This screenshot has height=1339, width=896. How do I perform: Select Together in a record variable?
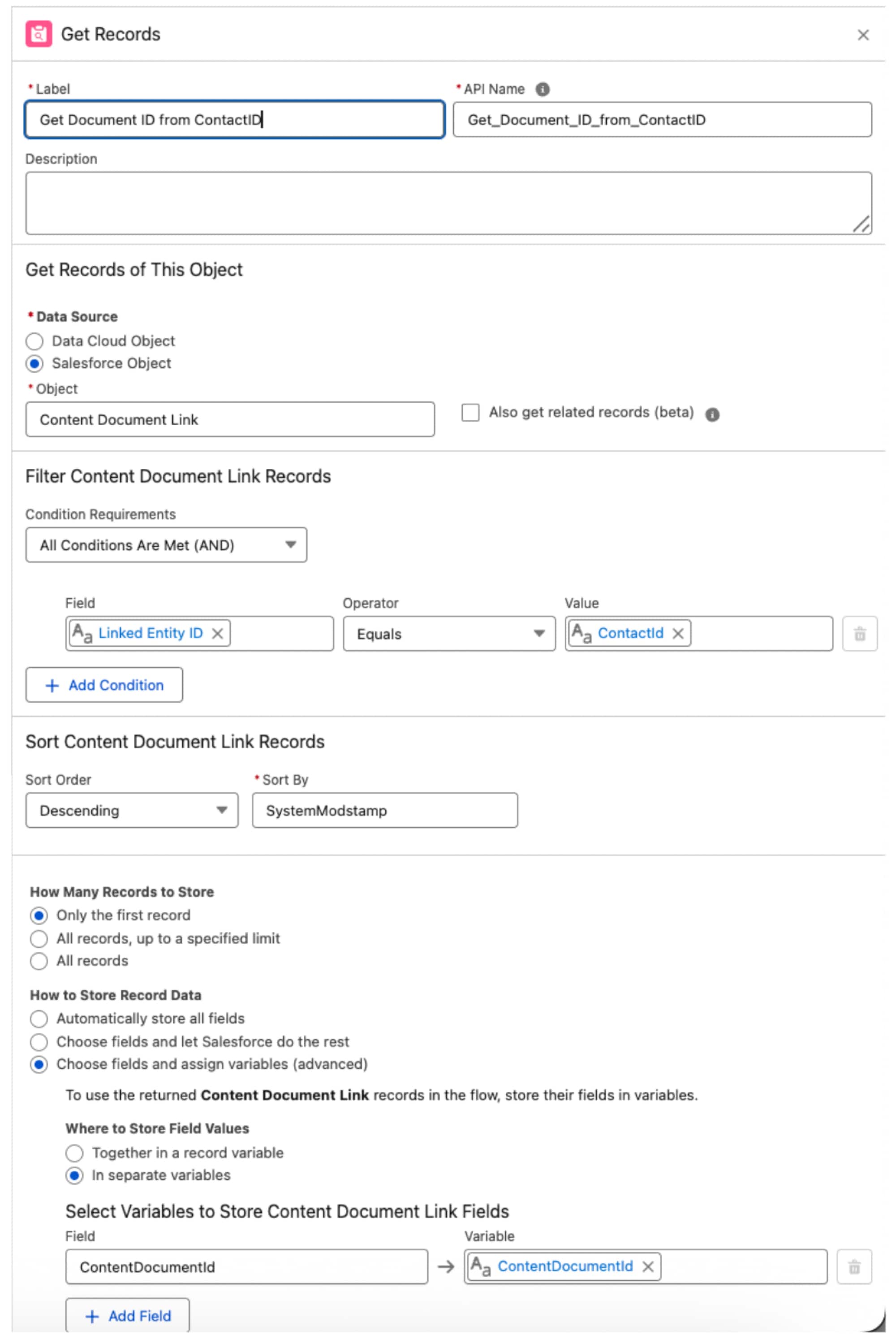pyautogui.click(x=74, y=1153)
